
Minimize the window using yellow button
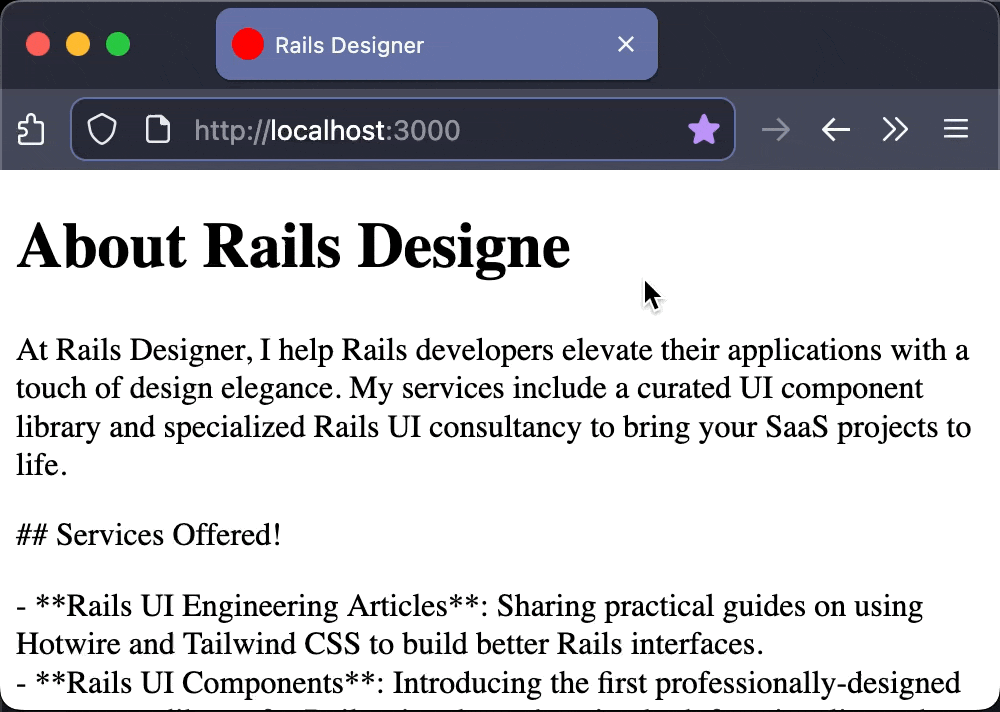point(78,45)
